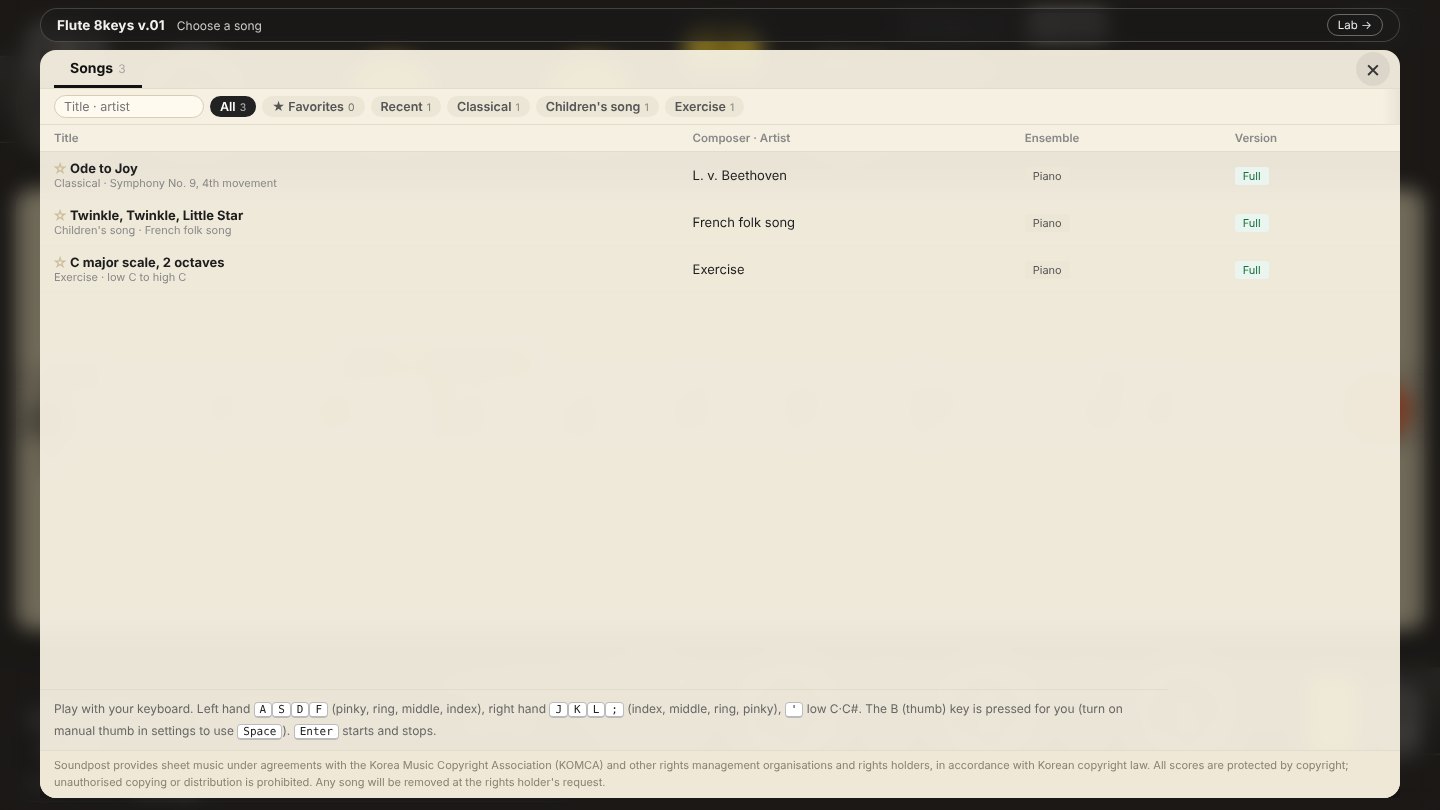Click Piano tag in Twinkle row
1440x810 pixels.
click(x=1047, y=223)
